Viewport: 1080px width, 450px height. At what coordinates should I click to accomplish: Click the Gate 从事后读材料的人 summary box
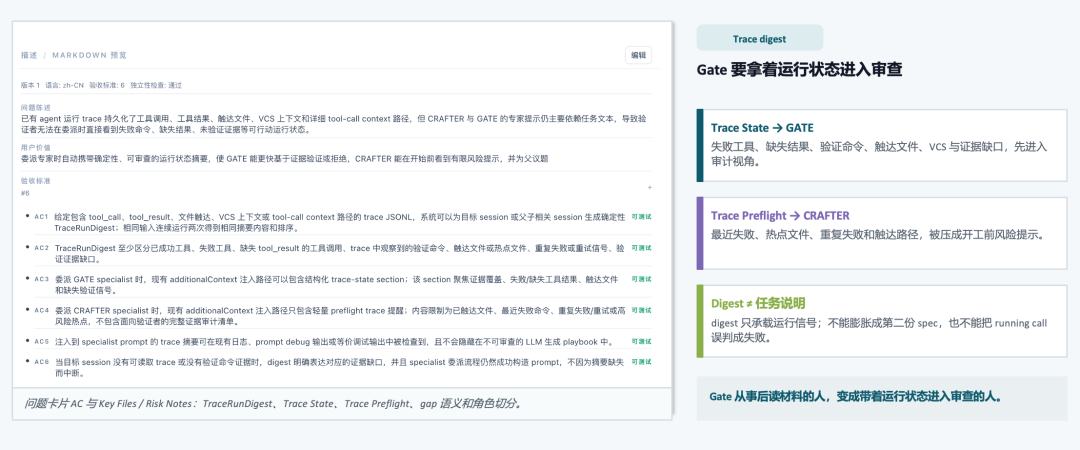pyautogui.click(x=882, y=398)
